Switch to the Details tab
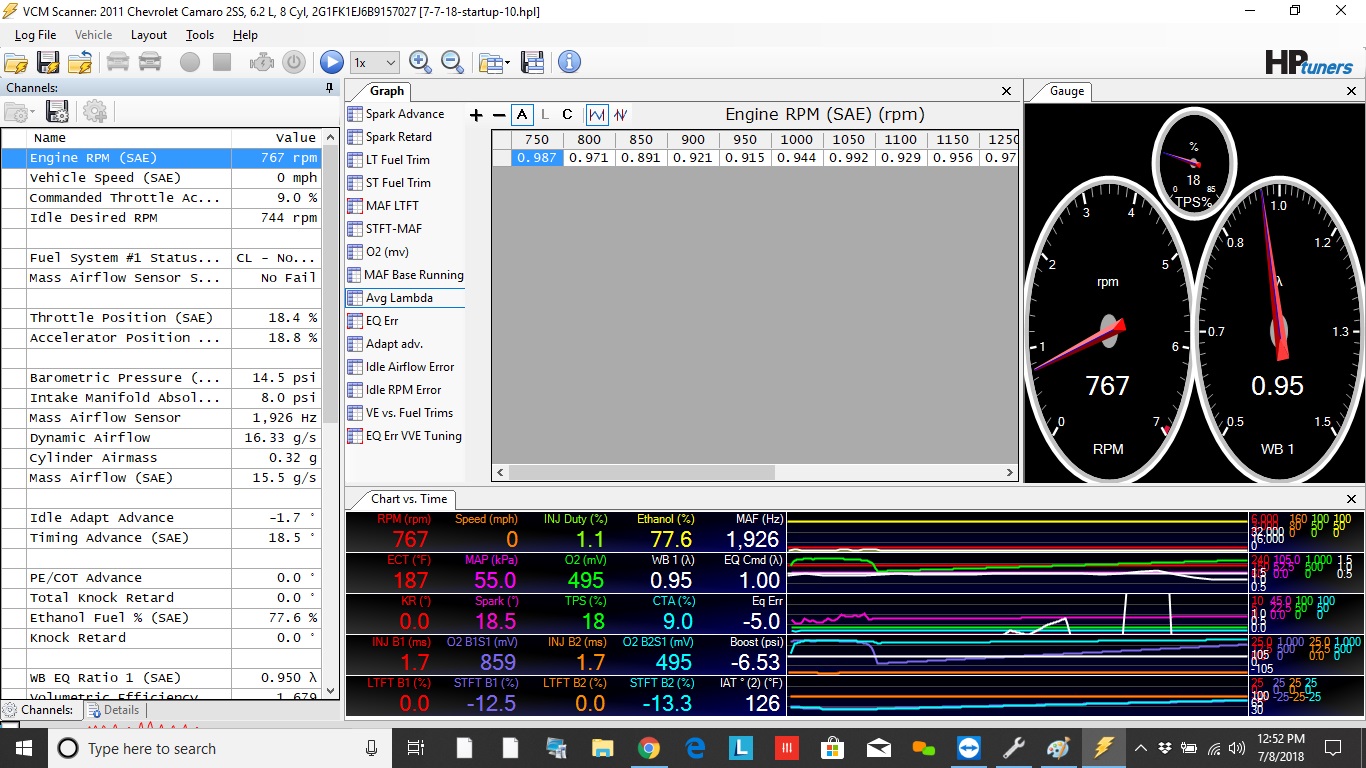The image size is (1366, 768). click(113, 710)
